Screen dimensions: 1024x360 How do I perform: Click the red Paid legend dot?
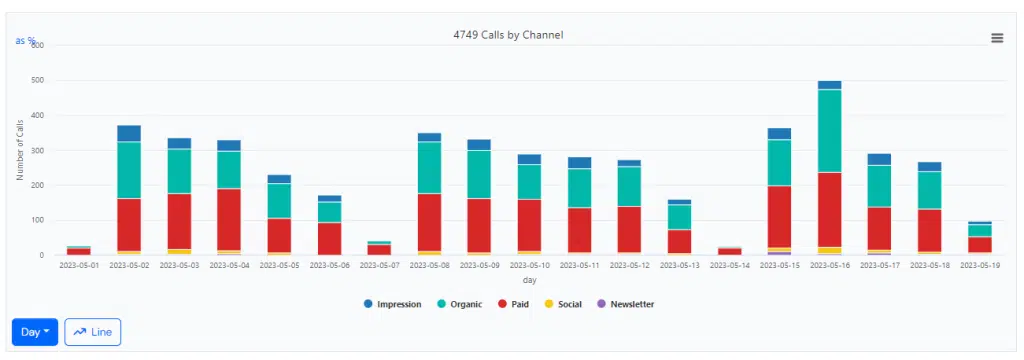tap(502, 304)
